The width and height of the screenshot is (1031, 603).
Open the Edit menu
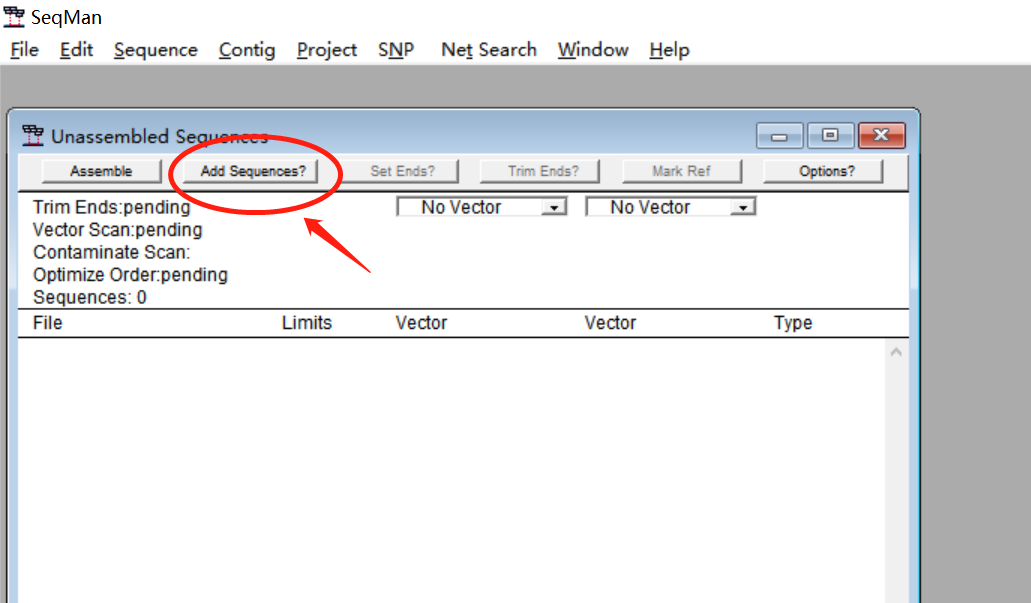76,50
